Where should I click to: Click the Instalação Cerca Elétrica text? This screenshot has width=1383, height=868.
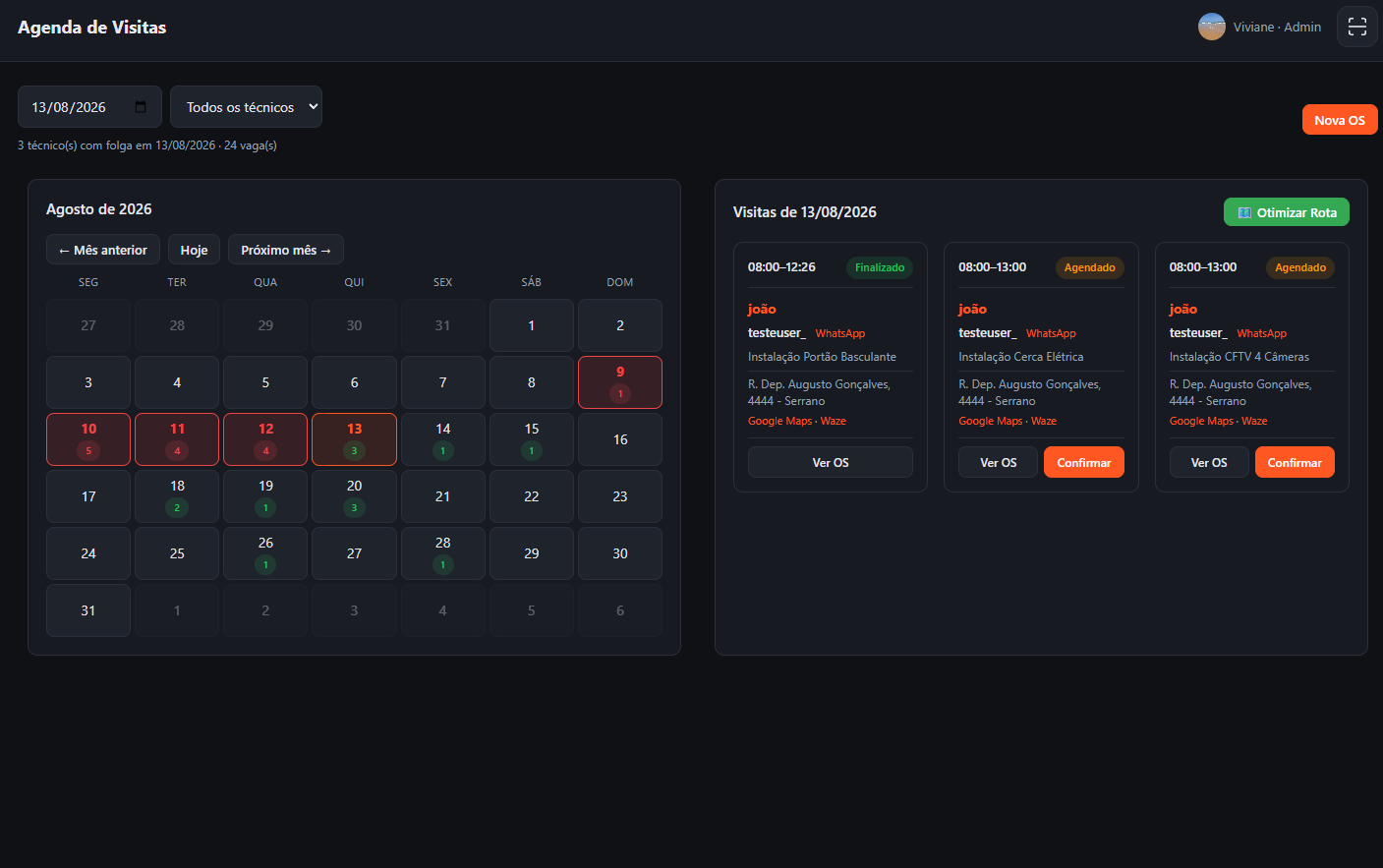click(1021, 357)
